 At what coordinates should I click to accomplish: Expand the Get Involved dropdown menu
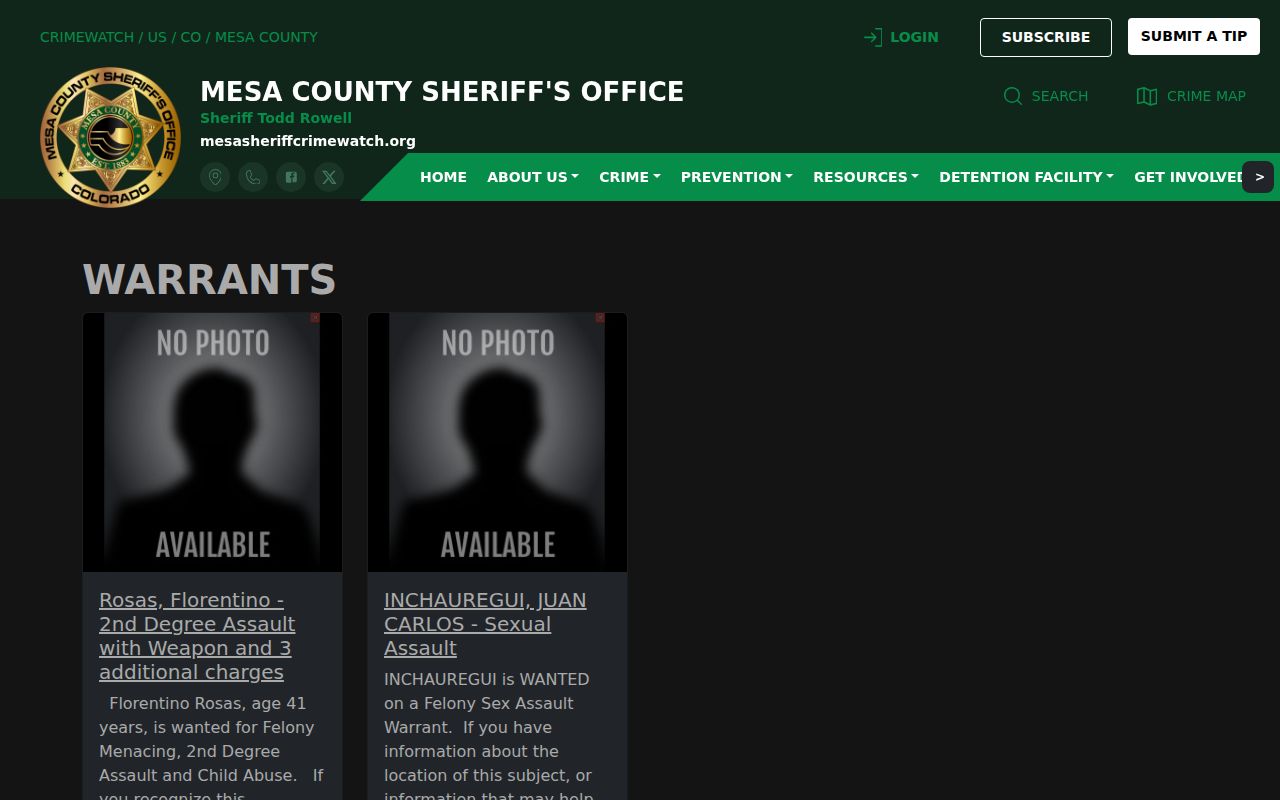[x=1188, y=177]
